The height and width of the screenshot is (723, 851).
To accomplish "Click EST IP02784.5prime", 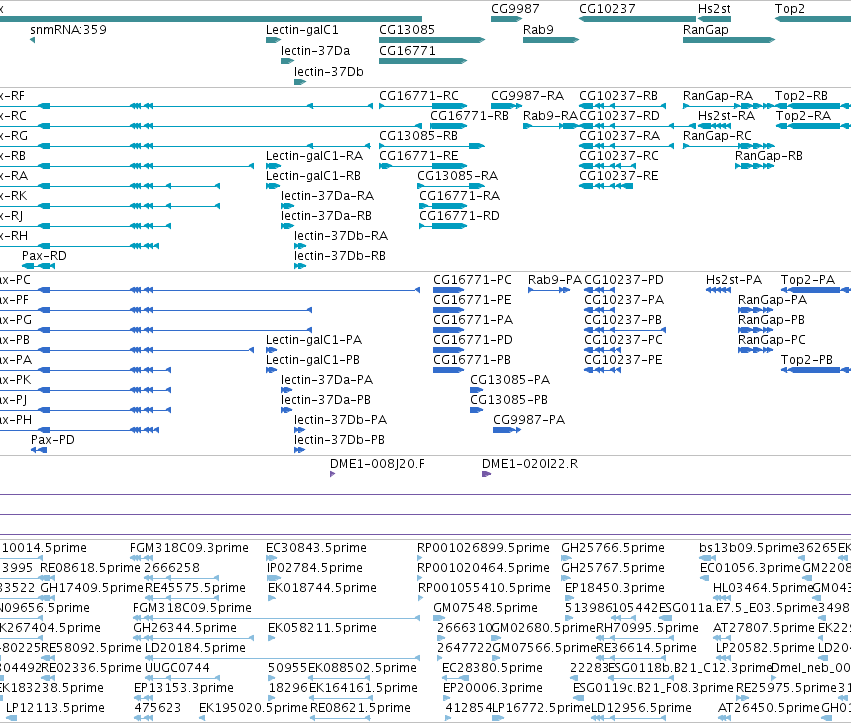I will pyautogui.click(x=274, y=578).
